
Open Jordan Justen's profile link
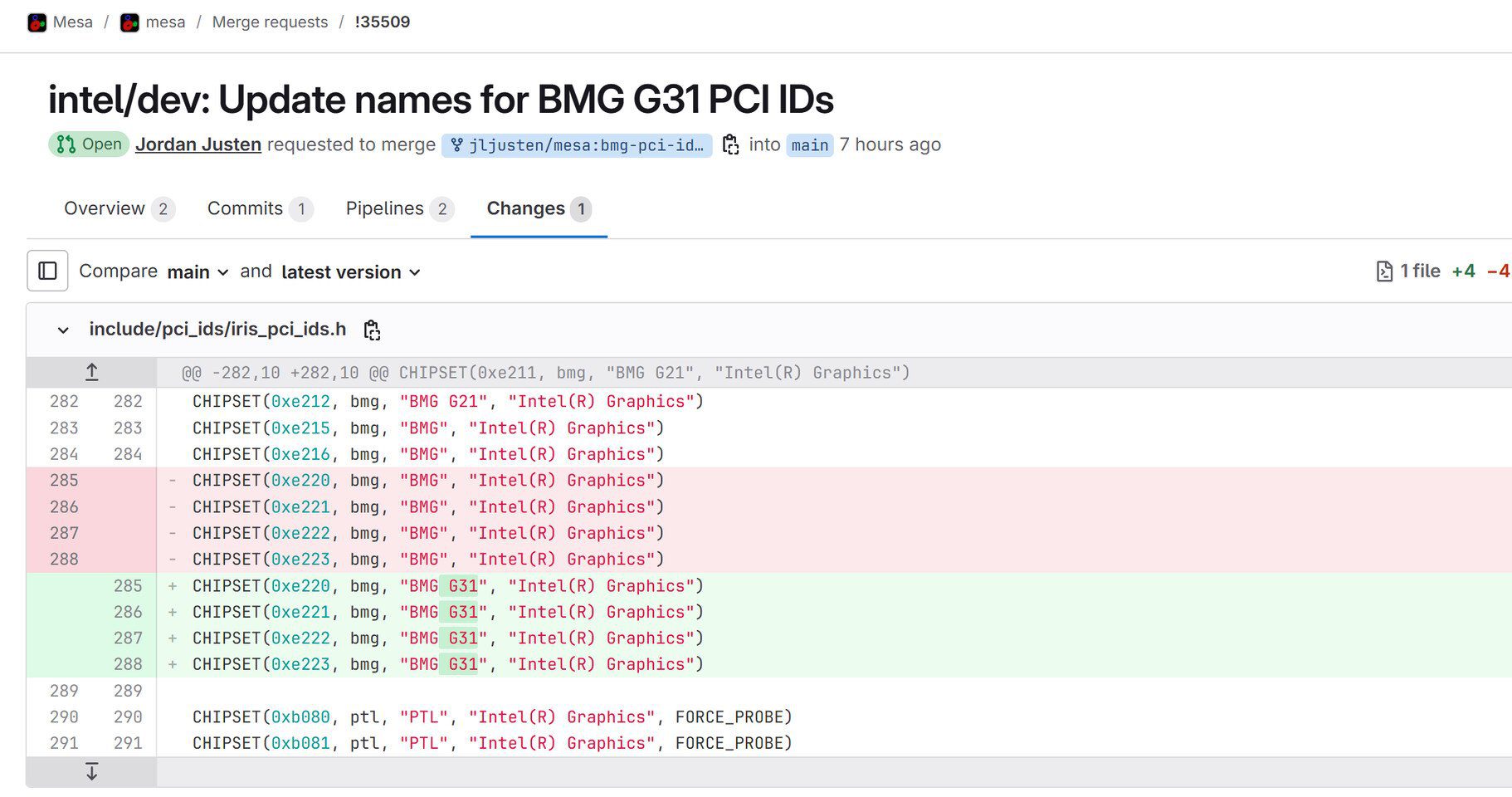198,144
